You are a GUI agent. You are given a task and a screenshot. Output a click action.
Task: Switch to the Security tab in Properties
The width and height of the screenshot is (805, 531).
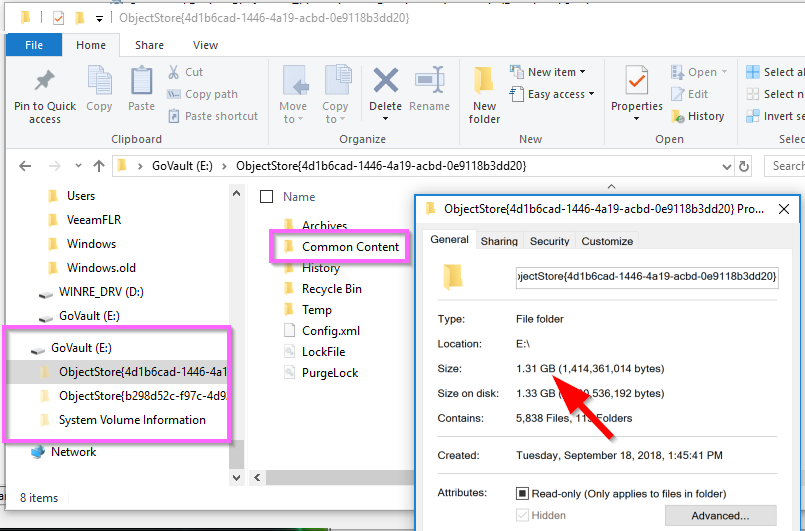[x=549, y=241]
